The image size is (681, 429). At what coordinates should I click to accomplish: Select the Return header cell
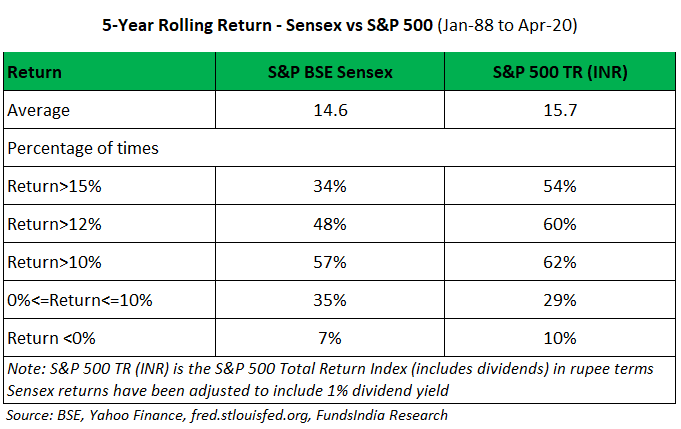34,73
